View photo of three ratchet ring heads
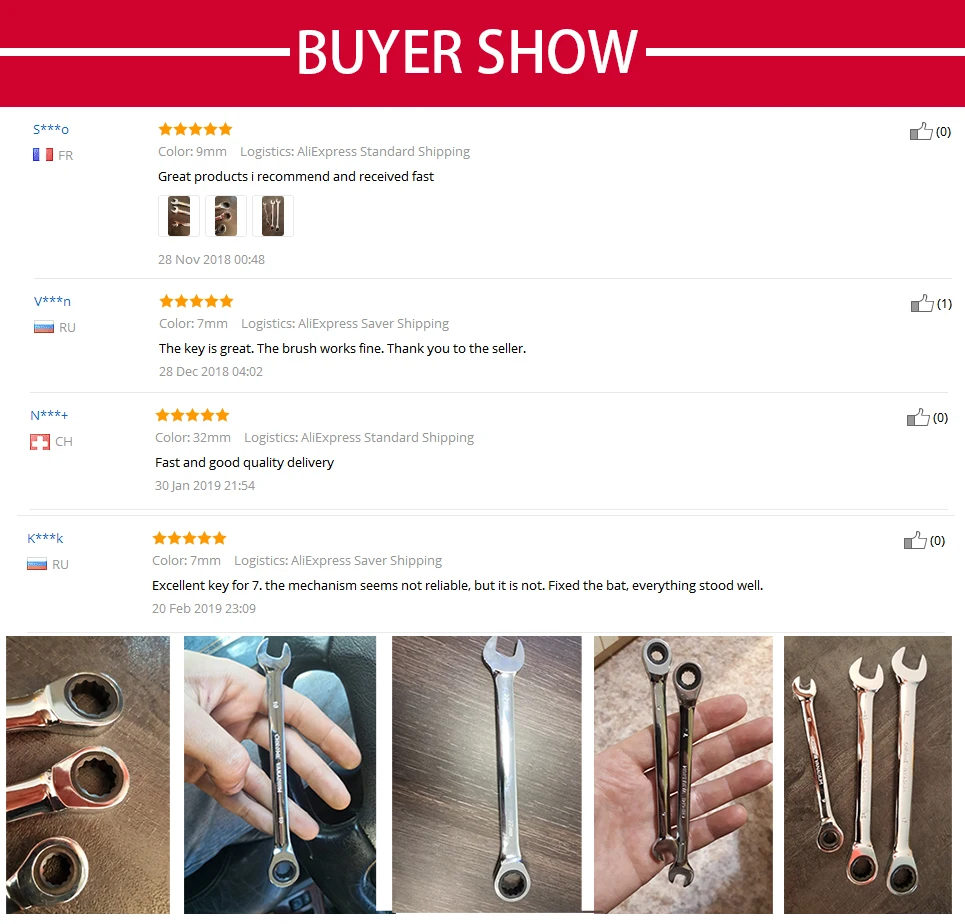This screenshot has width=965, height=924. 88,774
